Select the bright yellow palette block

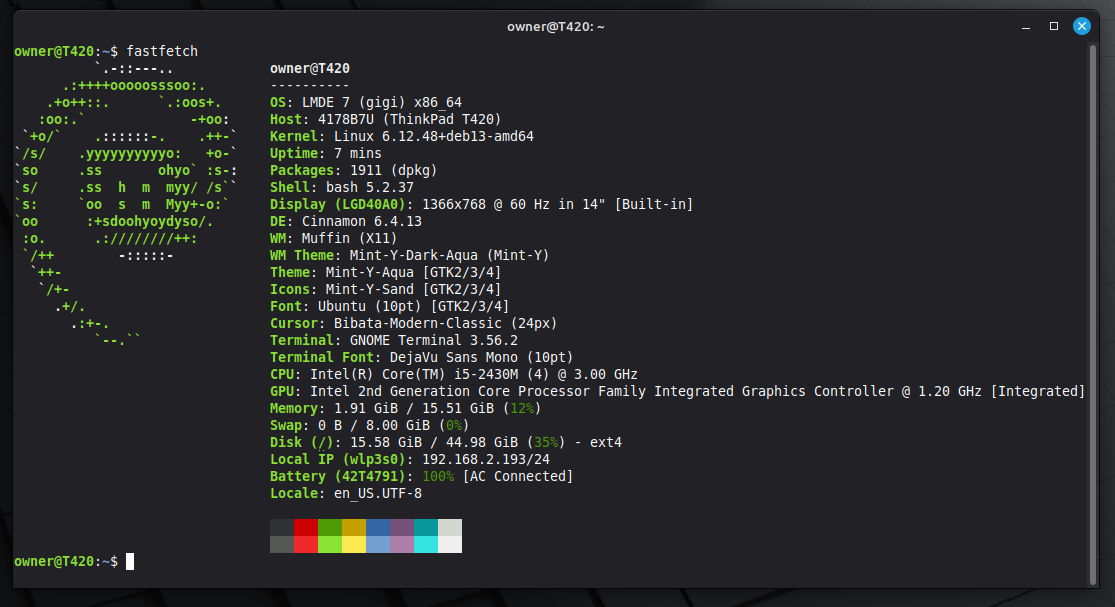click(354, 544)
